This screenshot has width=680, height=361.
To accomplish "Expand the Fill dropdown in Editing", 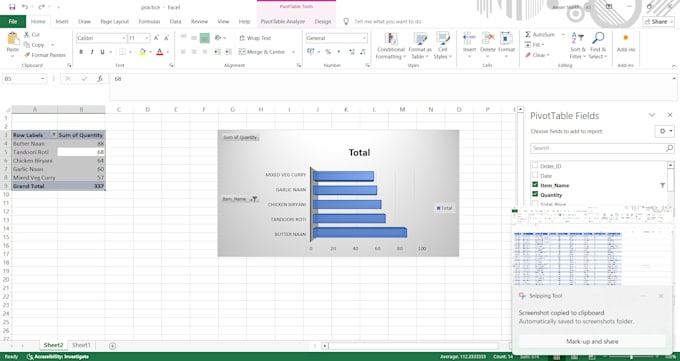I will coord(543,45).
